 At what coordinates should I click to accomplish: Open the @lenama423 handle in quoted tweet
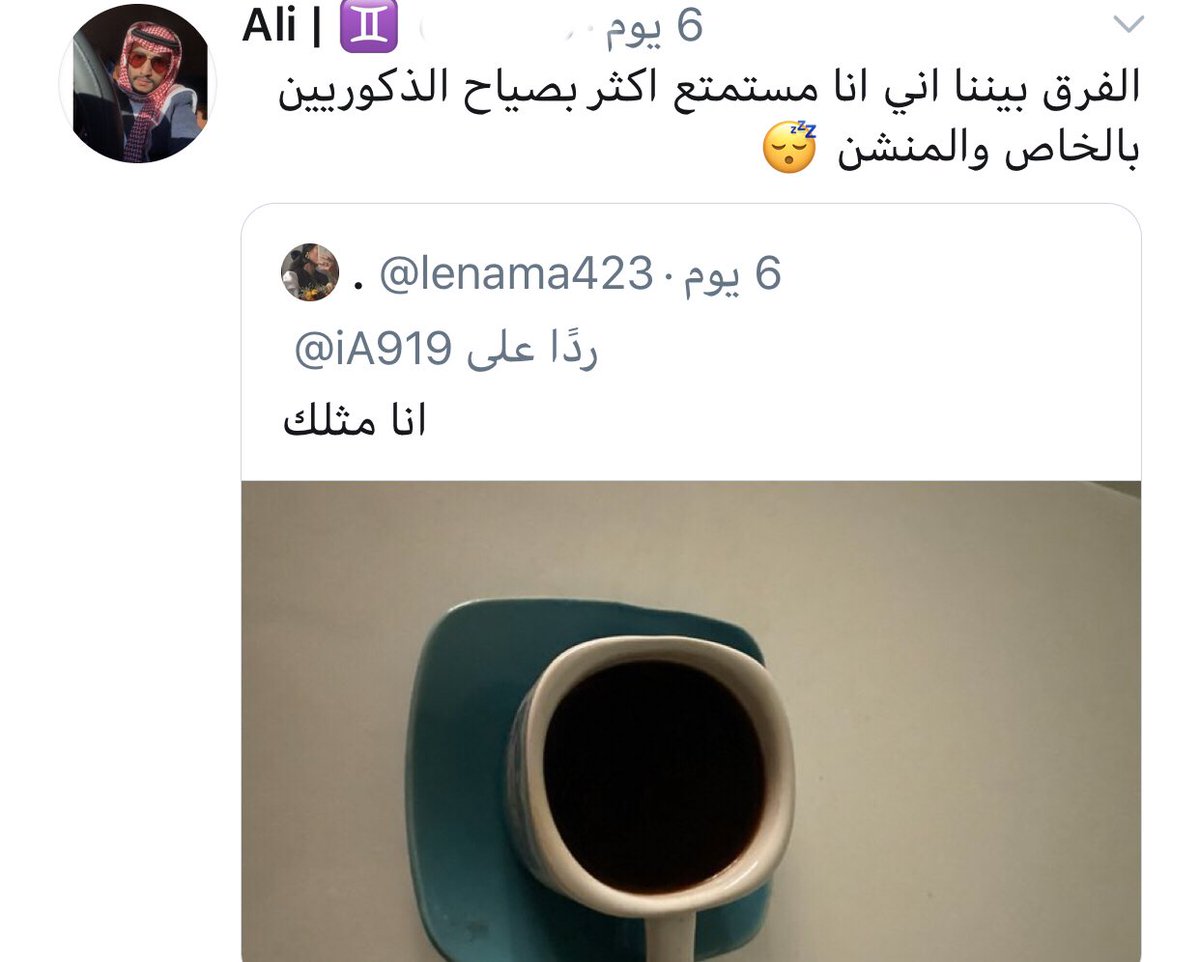(x=515, y=274)
